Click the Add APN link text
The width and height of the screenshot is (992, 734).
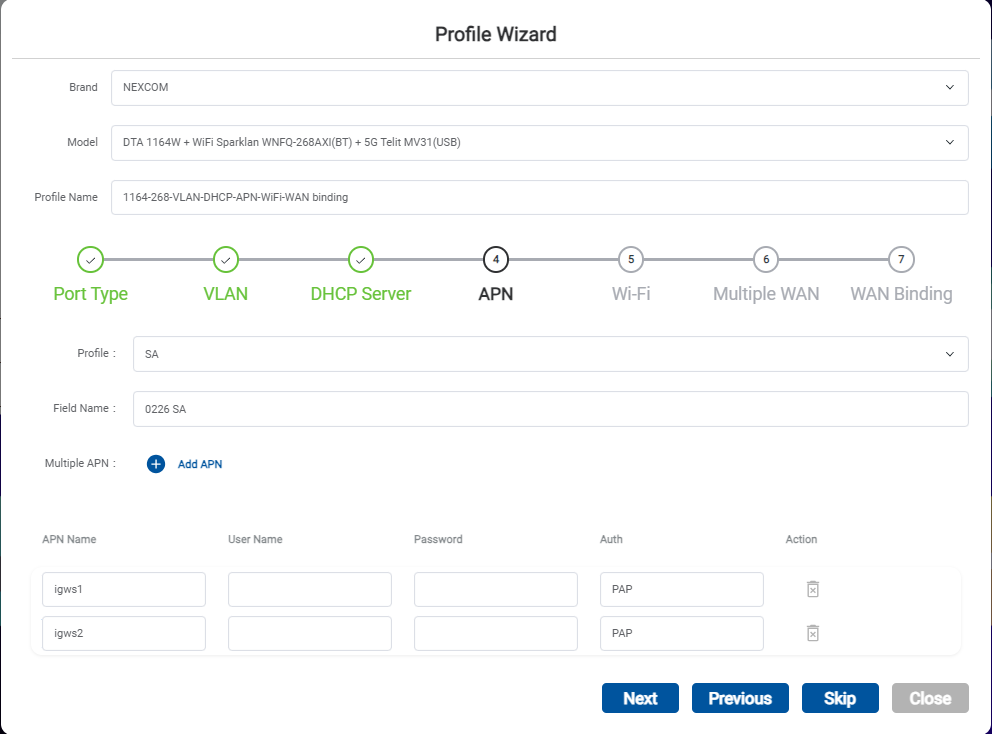(200, 464)
